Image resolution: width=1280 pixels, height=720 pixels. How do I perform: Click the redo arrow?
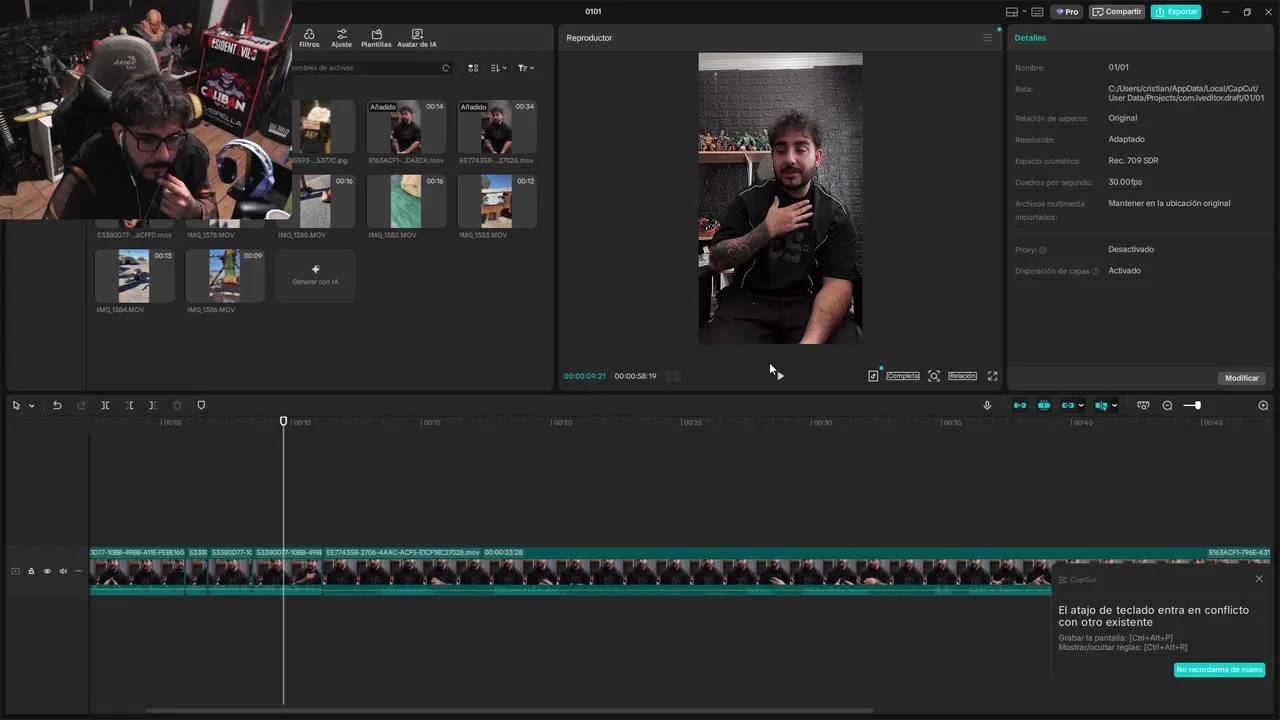click(81, 405)
